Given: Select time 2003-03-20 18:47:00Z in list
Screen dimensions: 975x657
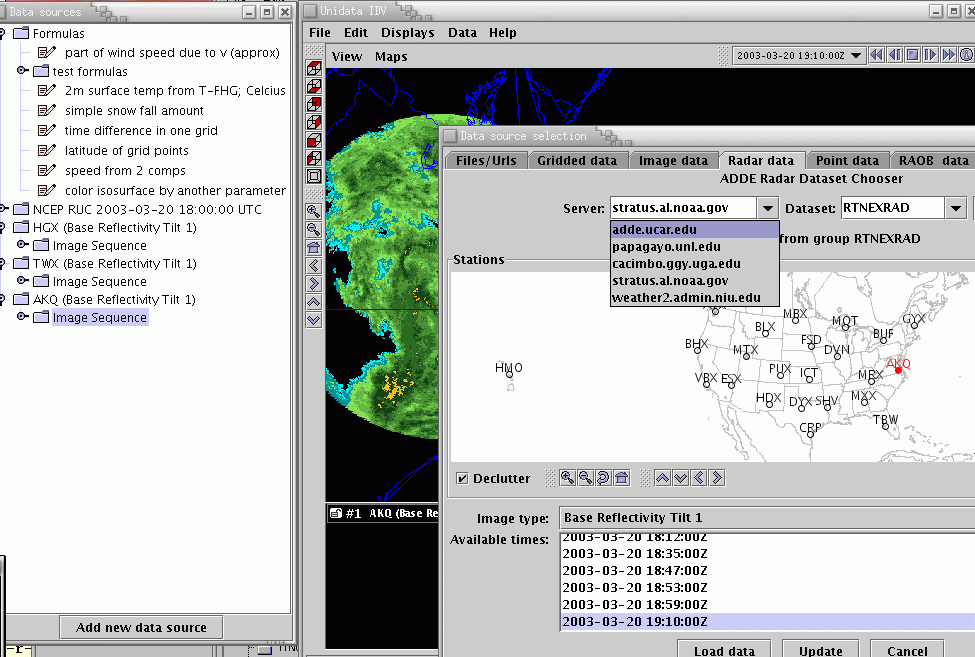Looking at the screenshot, I should coord(634,570).
